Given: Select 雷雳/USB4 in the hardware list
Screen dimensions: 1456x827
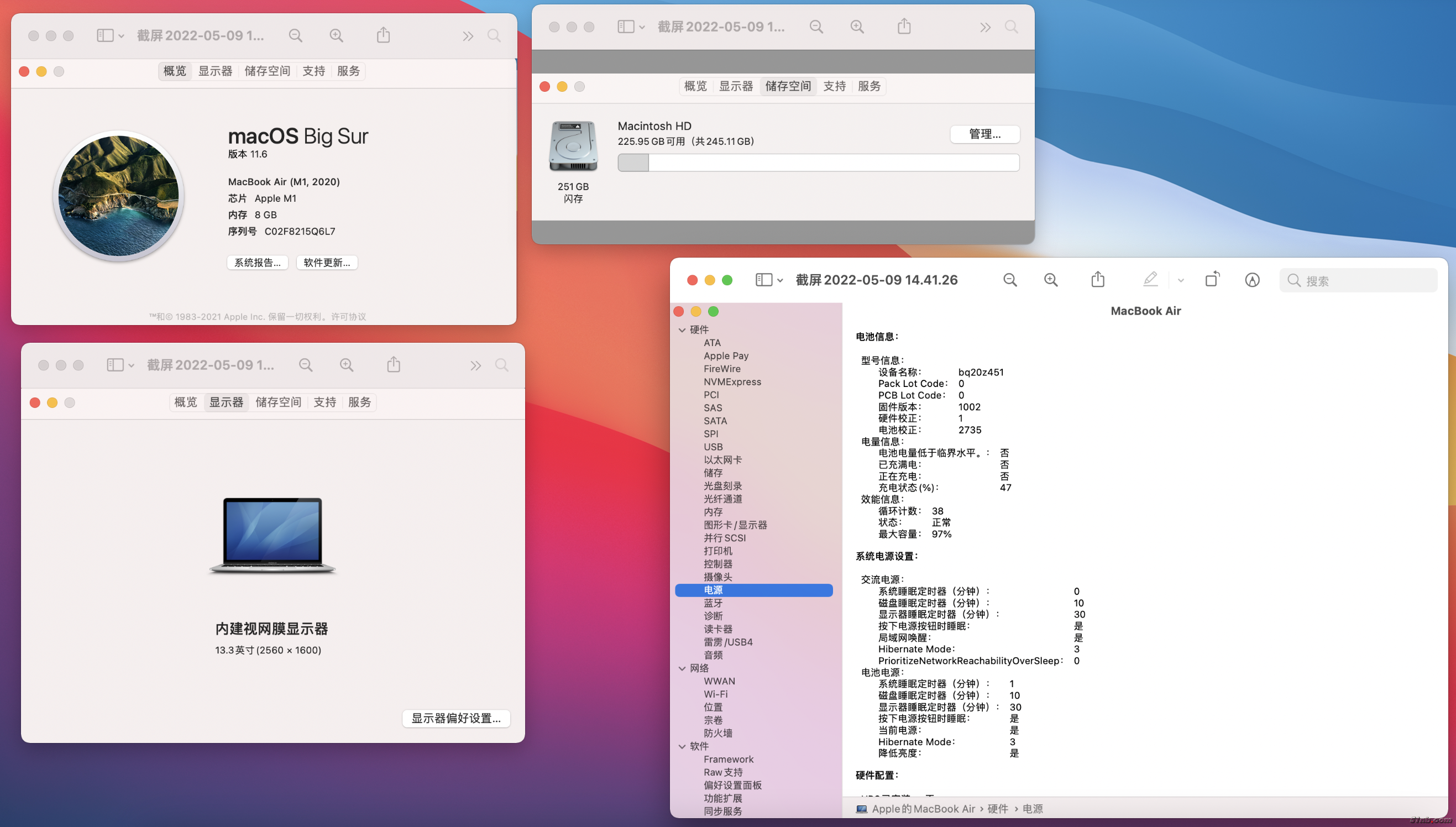Looking at the screenshot, I should 728,642.
